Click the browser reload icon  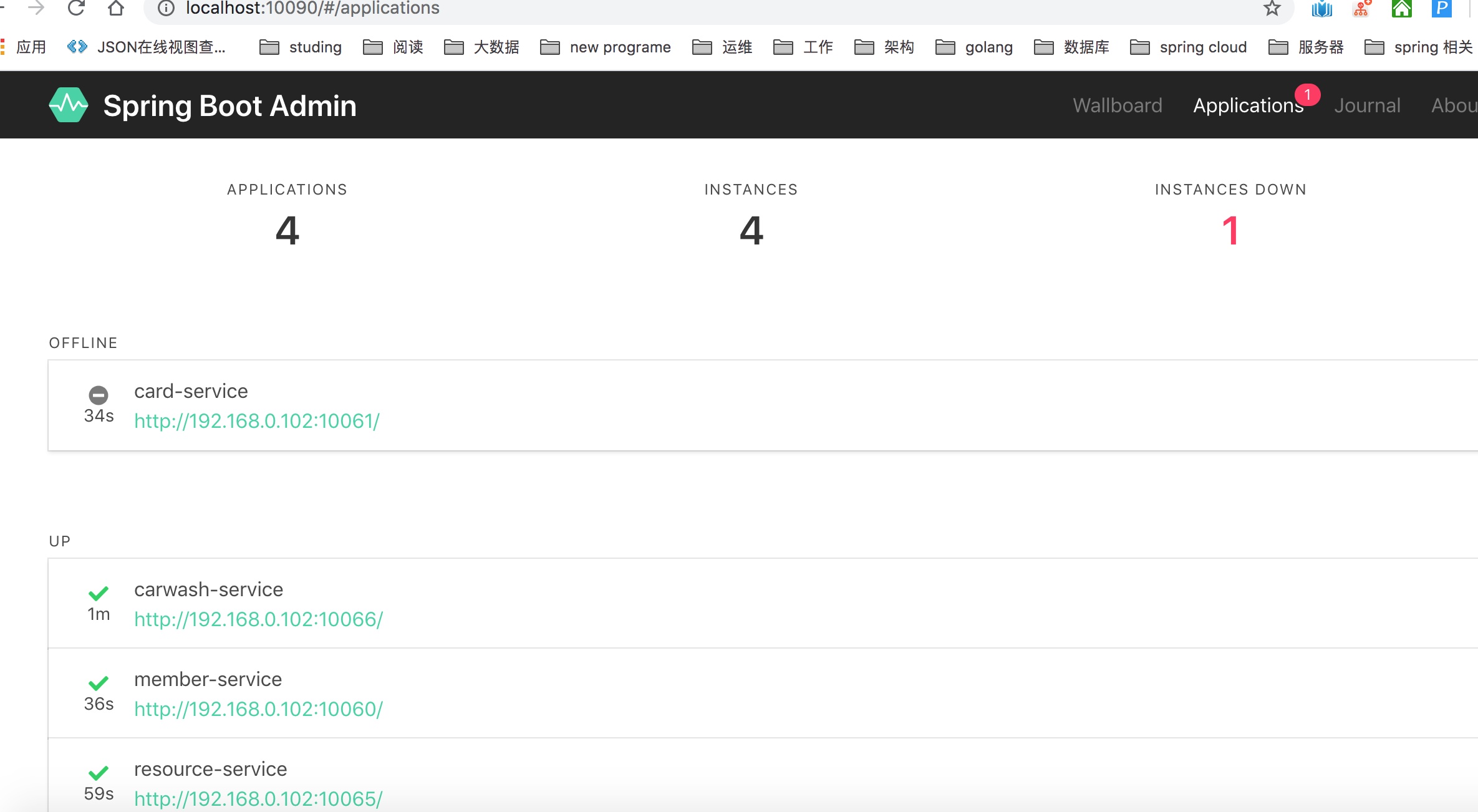pos(76,8)
